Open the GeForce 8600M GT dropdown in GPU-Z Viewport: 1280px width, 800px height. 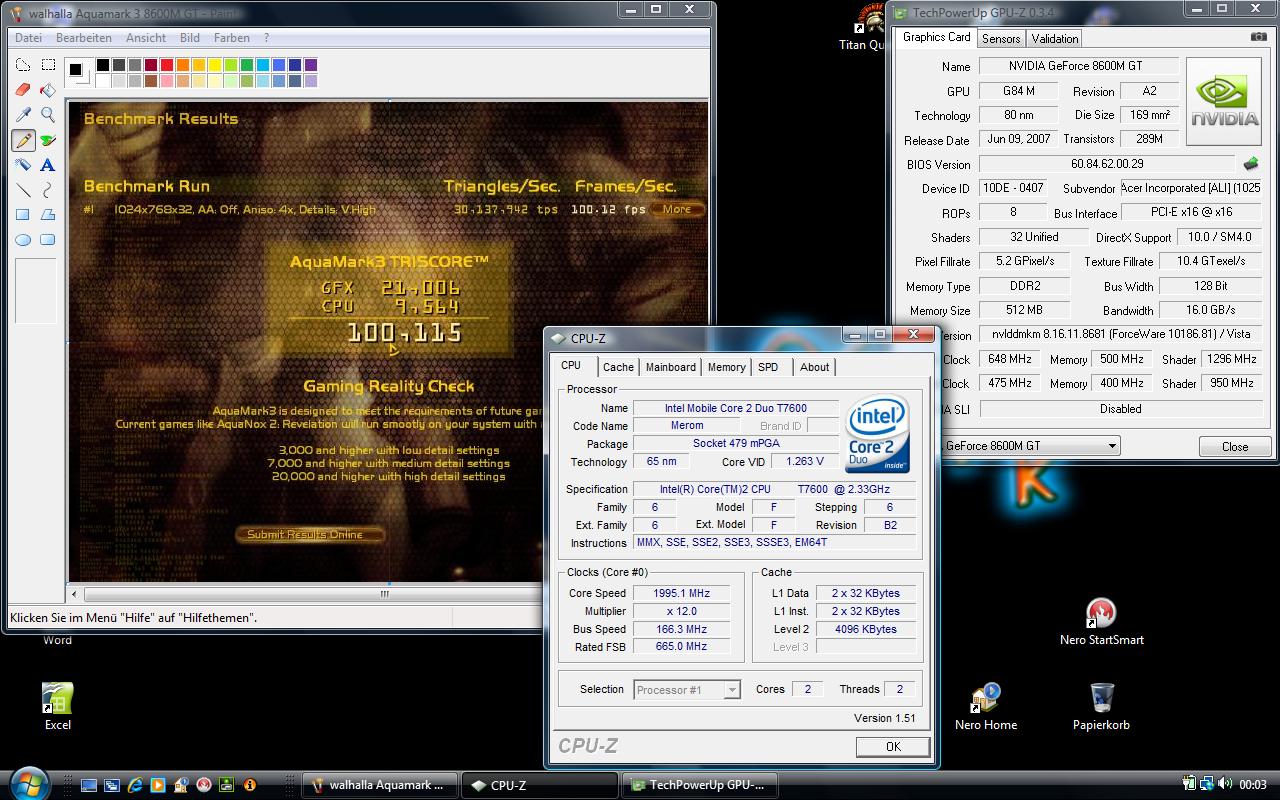point(1030,446)
